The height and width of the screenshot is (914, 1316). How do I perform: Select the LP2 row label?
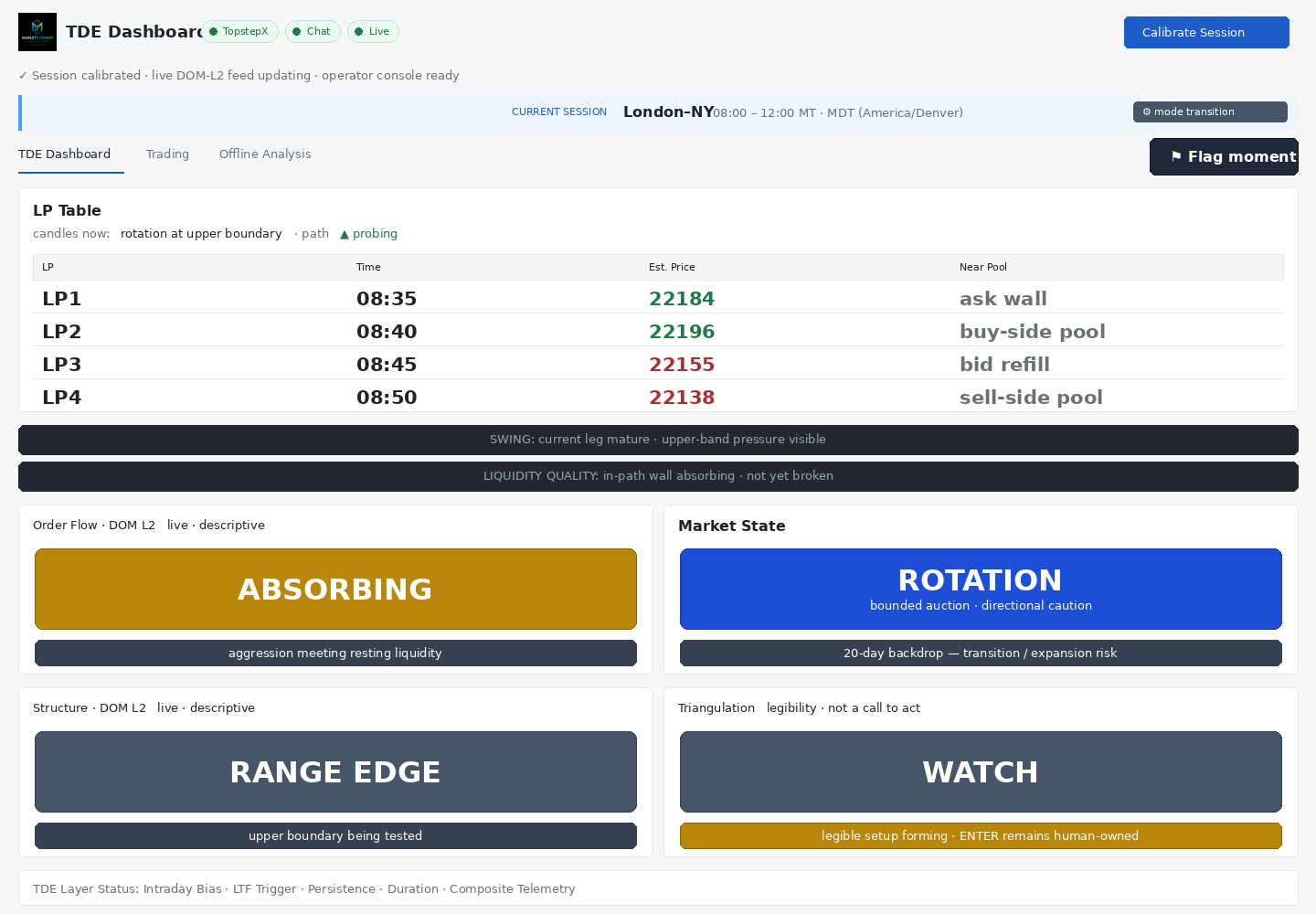point(62,331)
